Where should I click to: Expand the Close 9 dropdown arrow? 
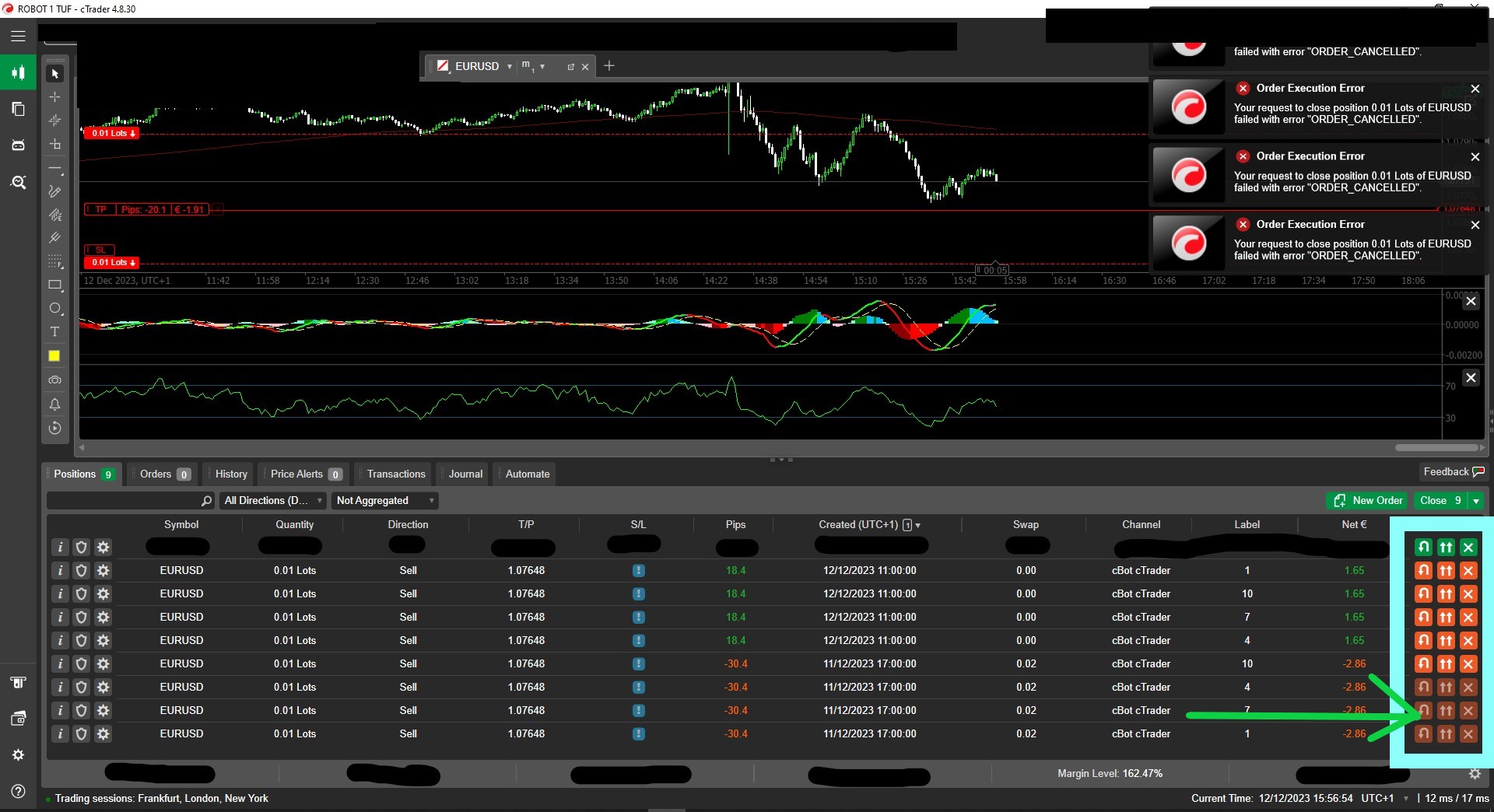click(1476, 501)
